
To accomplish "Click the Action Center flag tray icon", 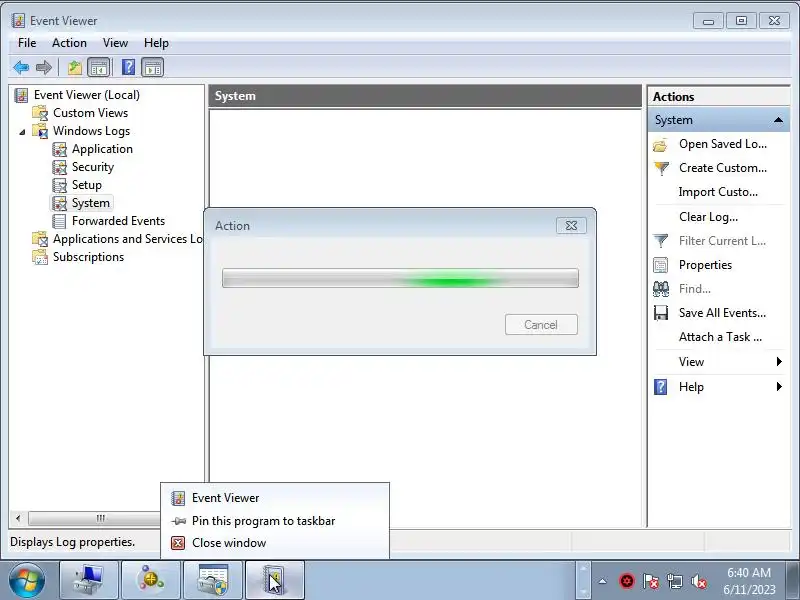I will (651, 581).
